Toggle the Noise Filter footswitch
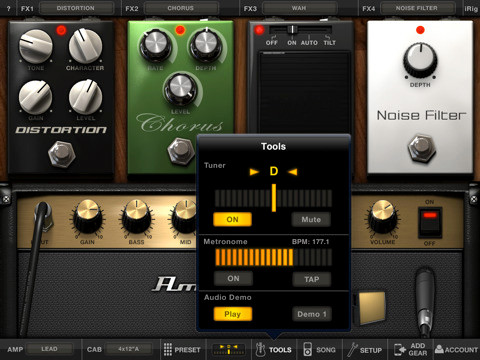 421,148
